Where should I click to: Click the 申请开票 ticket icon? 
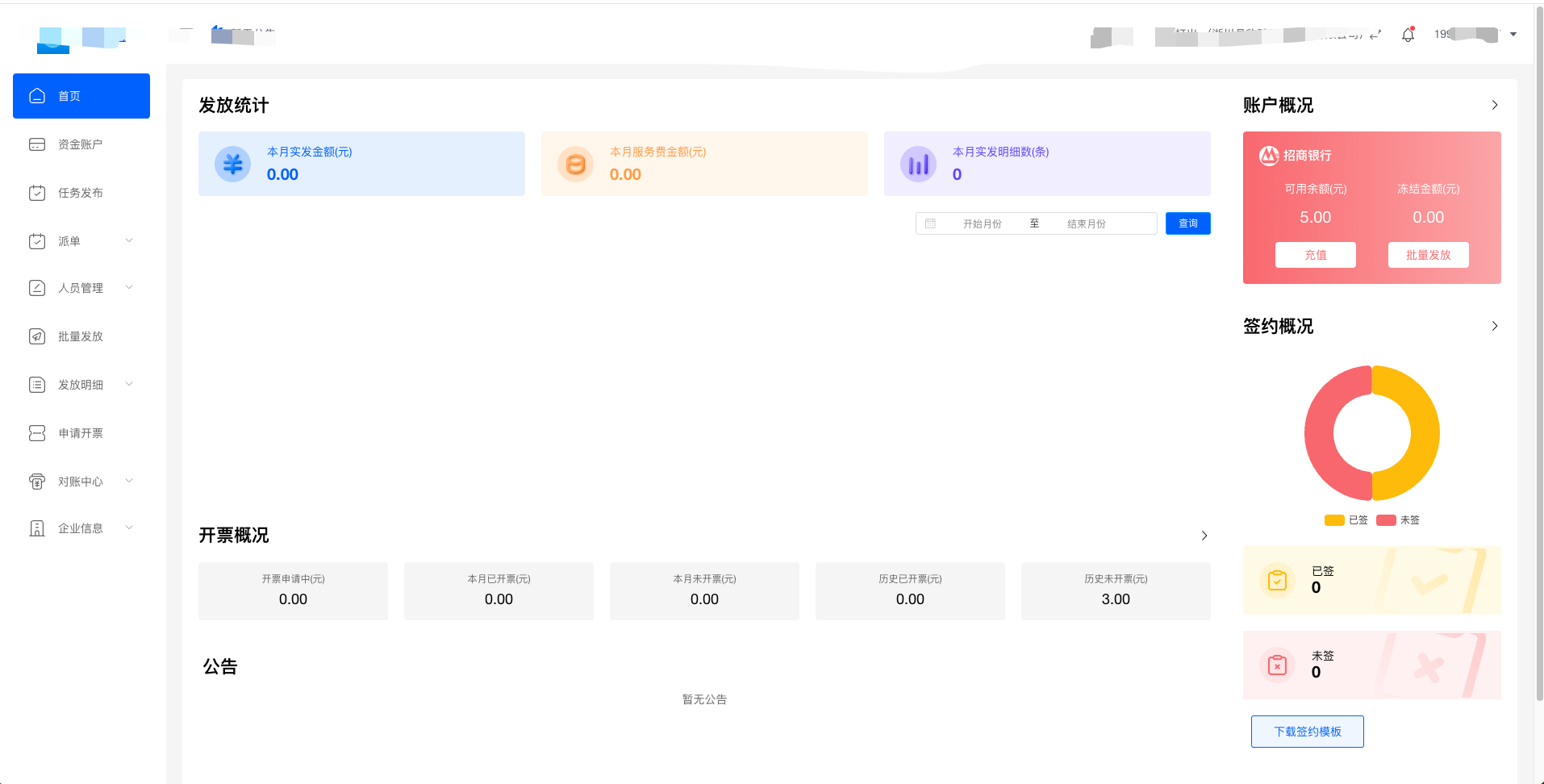[37, 433]
